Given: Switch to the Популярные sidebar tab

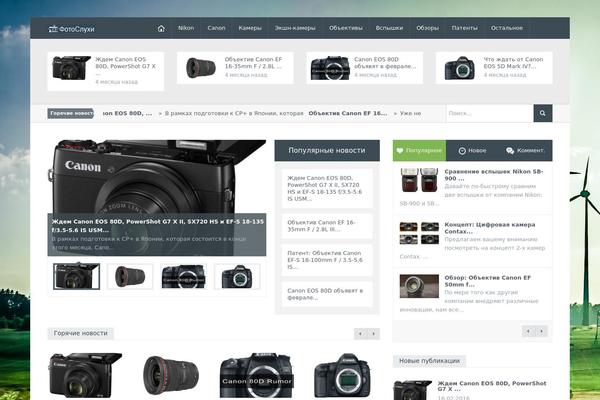Looking at the screenshot, I should click(419, 150).
